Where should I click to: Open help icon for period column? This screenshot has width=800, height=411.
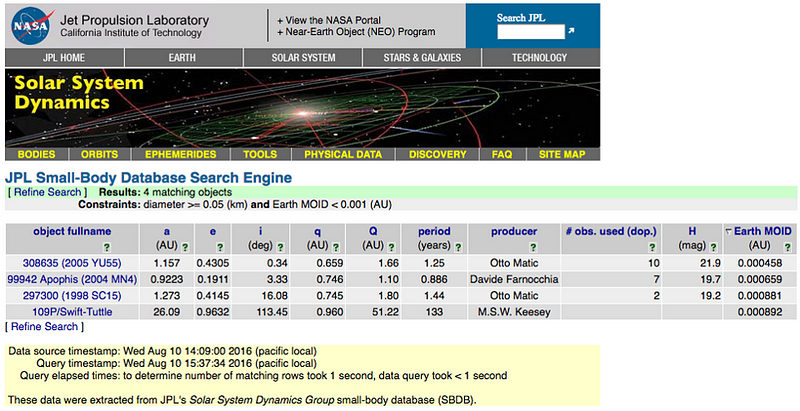pyautogui.click(x=458, y=247)
